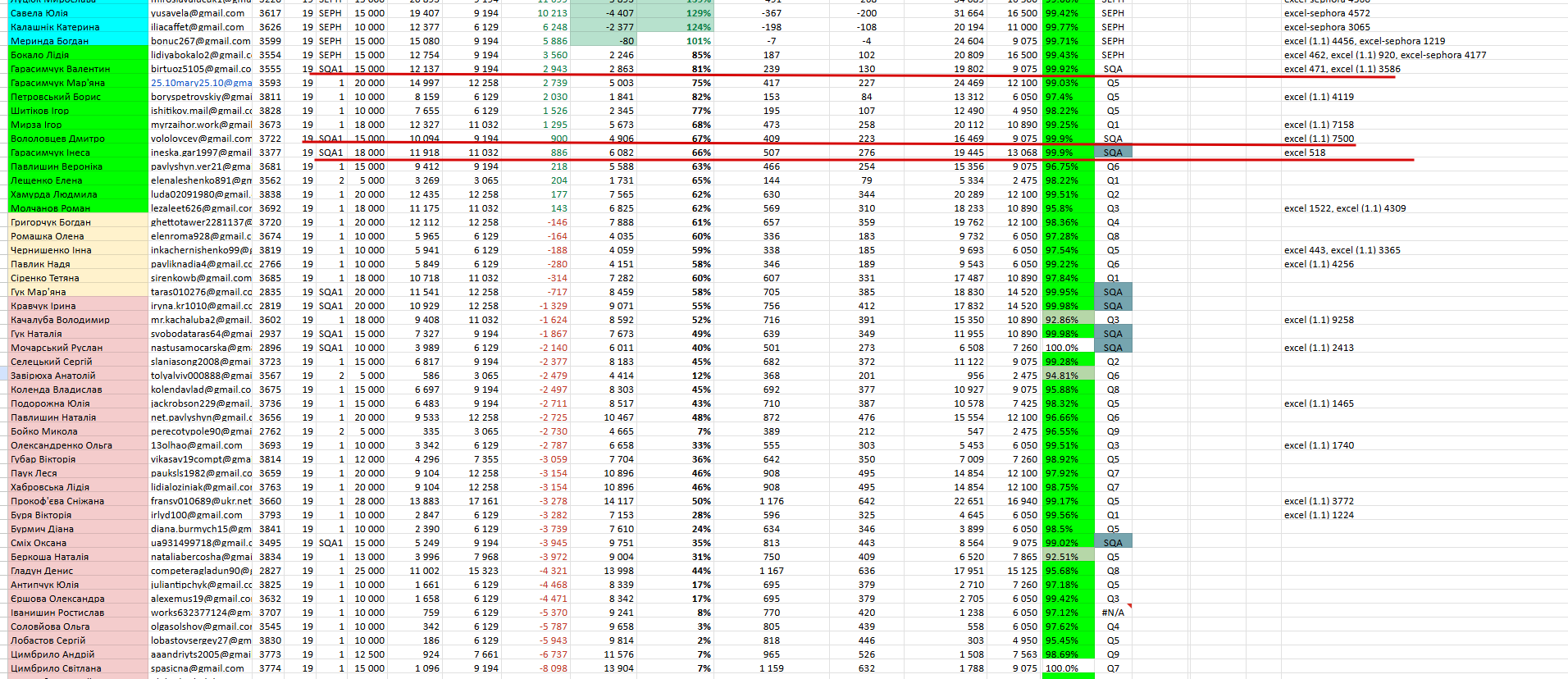
Task: Select the 94.81% cell in Завірюха Анатолій row
Action: point(1068,376)
